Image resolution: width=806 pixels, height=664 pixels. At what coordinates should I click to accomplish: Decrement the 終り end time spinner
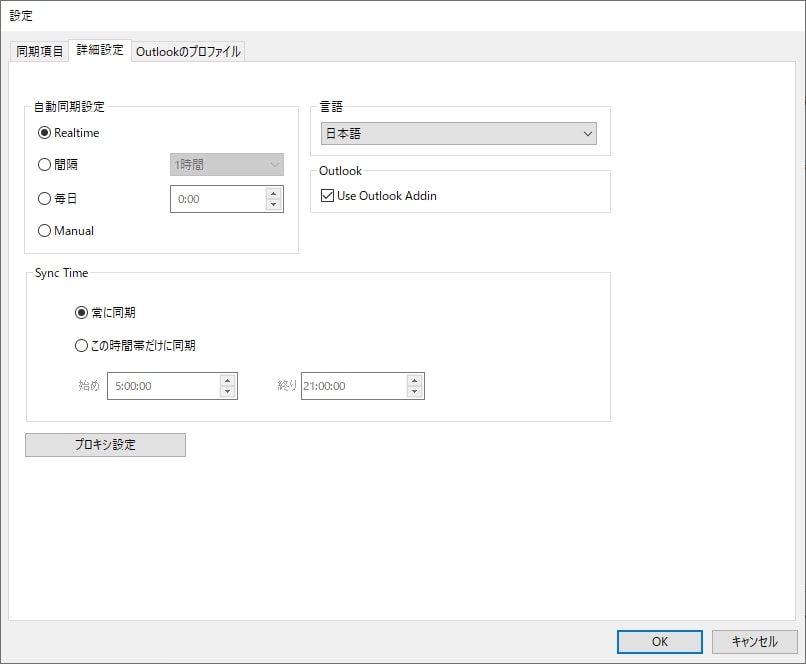[414, 392]
